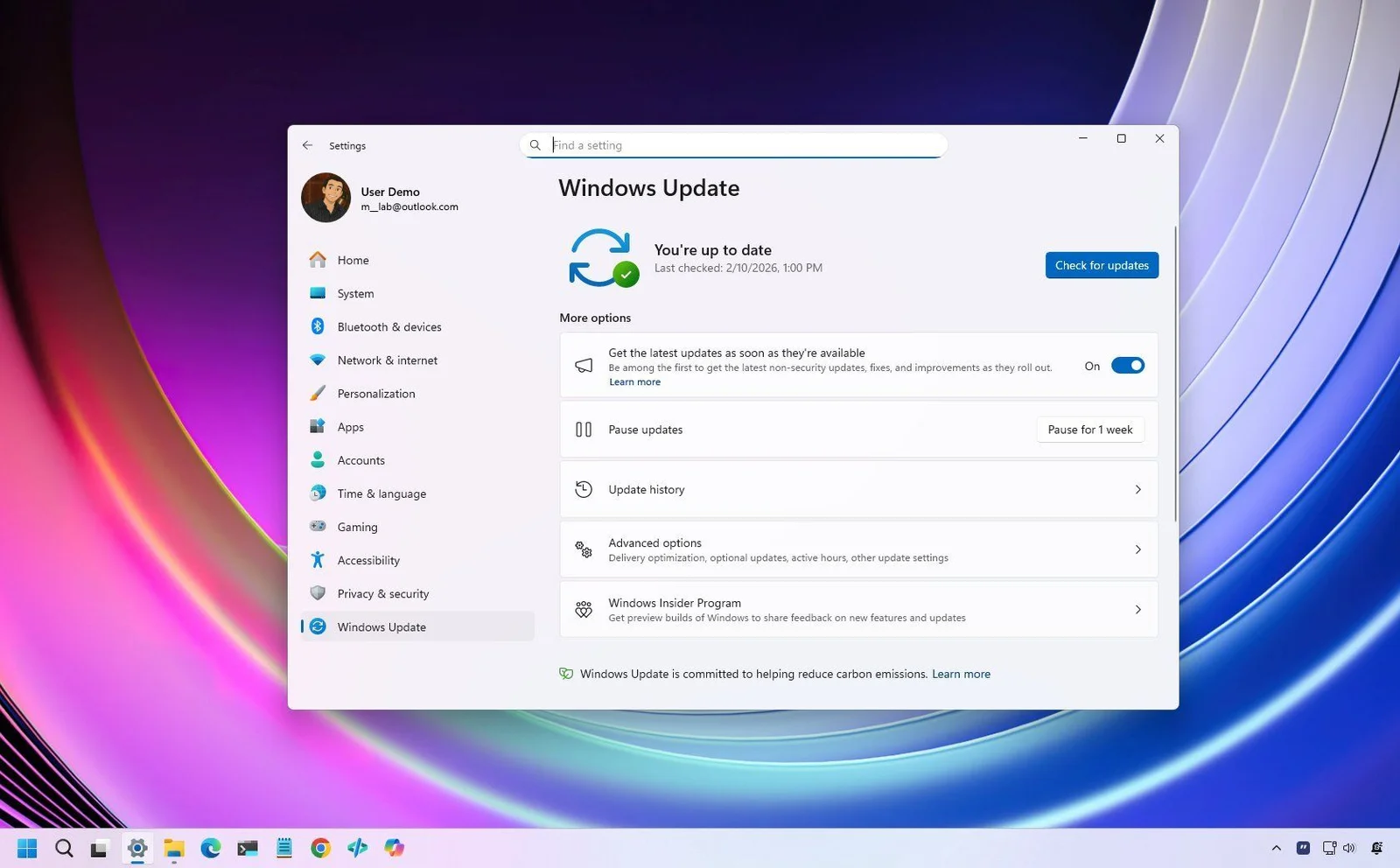
Task: Expand Windows Insider Program chevron
Action: pos(1137,610)
